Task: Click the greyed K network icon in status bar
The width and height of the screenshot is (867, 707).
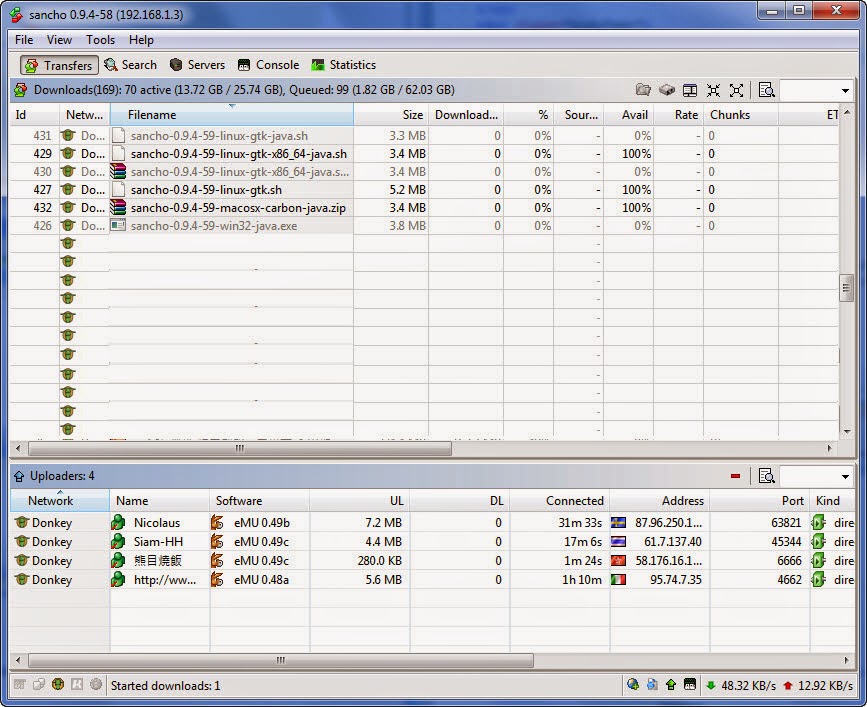Action: coord(77,684)
